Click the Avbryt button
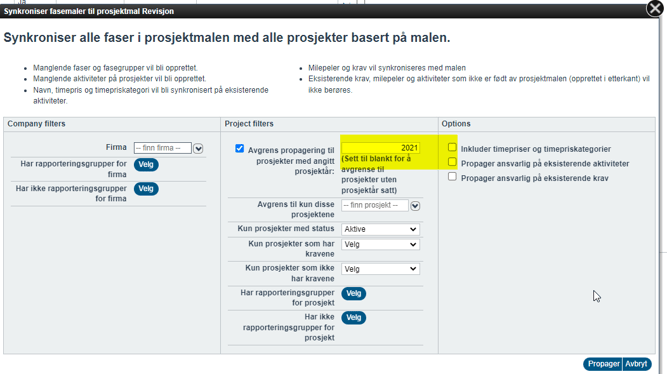667x374 pixels. [x=636, y=364]
